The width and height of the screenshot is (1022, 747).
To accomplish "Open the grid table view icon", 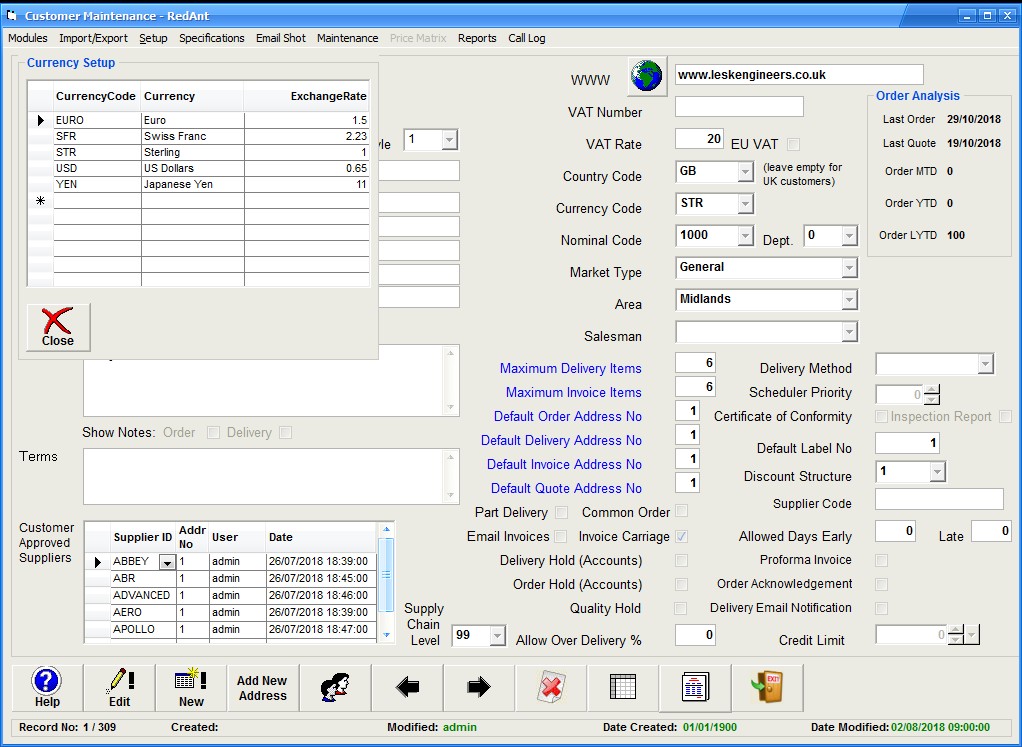I will point(623,688).
